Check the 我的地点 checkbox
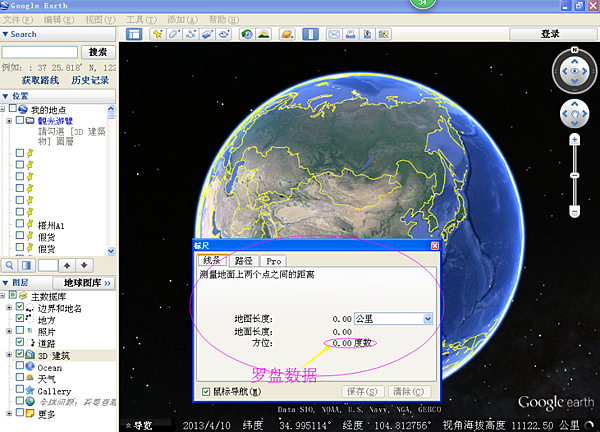This screenshot has height=432, width=600. coord(13,109)
